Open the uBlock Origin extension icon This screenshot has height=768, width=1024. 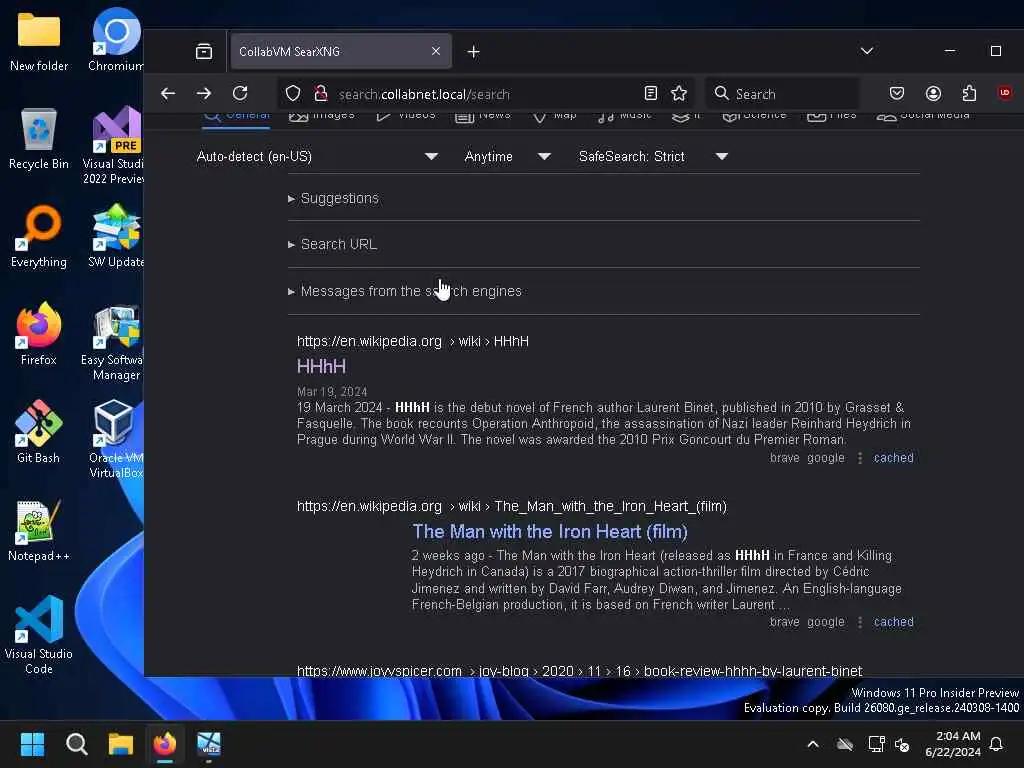[1004, 93]
